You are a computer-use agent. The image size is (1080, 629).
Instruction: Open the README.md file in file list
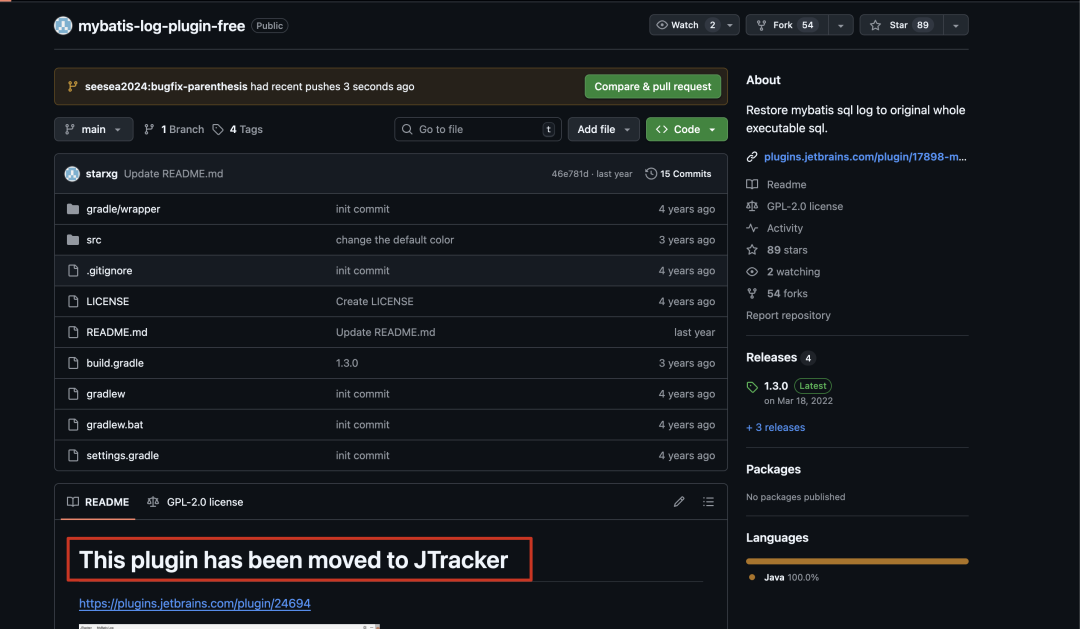116,332
